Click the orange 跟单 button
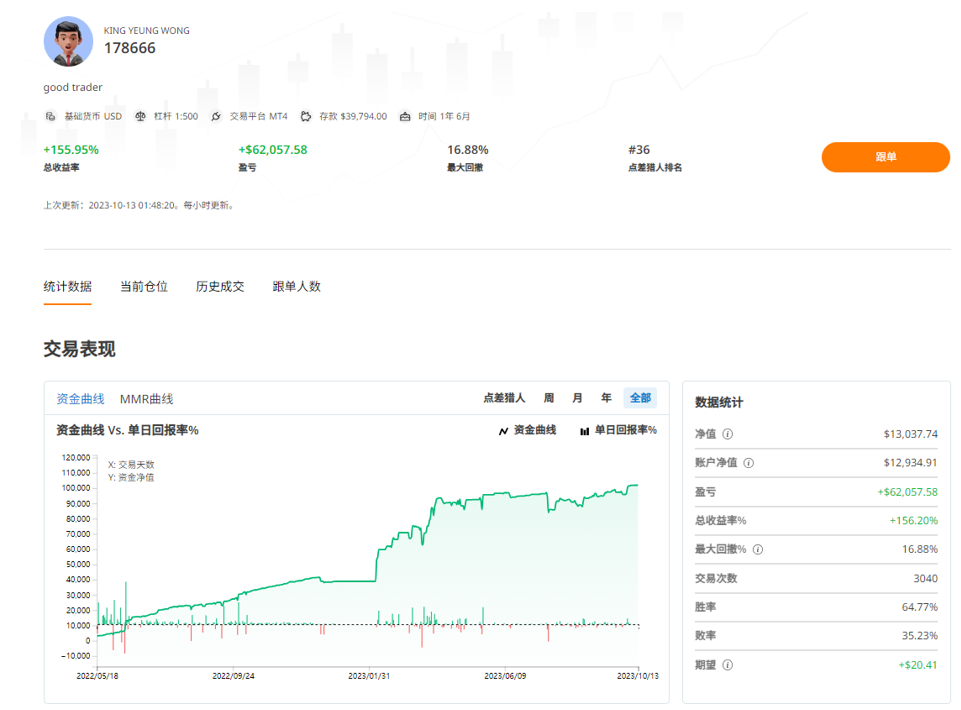This screenshot has height=710, width=961. [885, 157]
